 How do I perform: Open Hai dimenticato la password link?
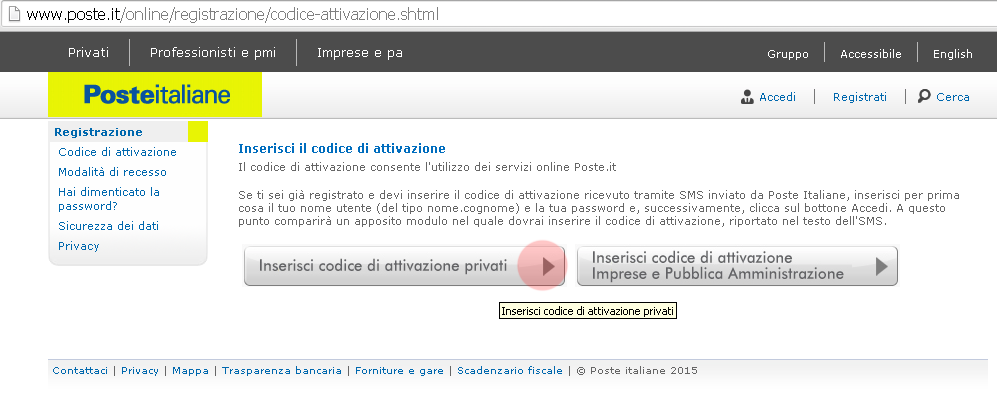point(109,199)
